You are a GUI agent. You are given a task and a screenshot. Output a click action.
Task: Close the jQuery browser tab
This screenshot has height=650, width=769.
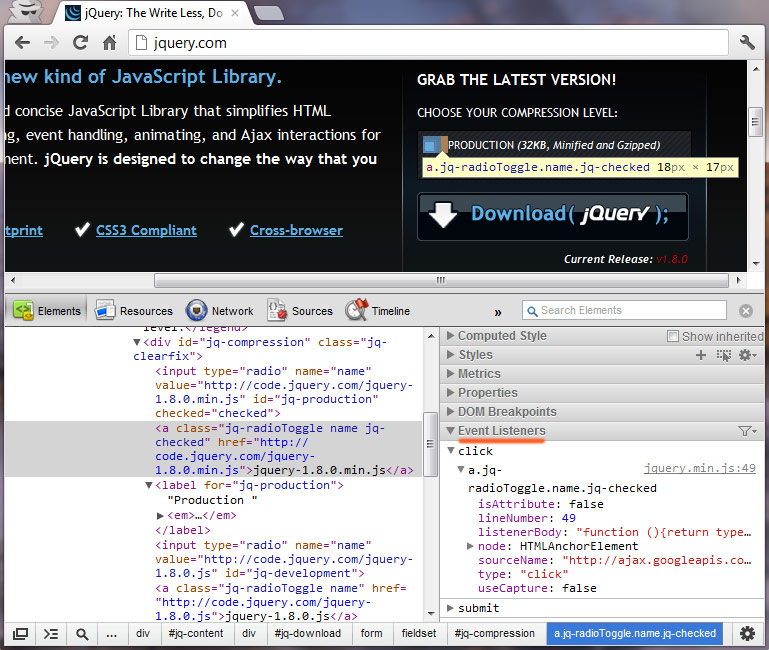point(235,13)
